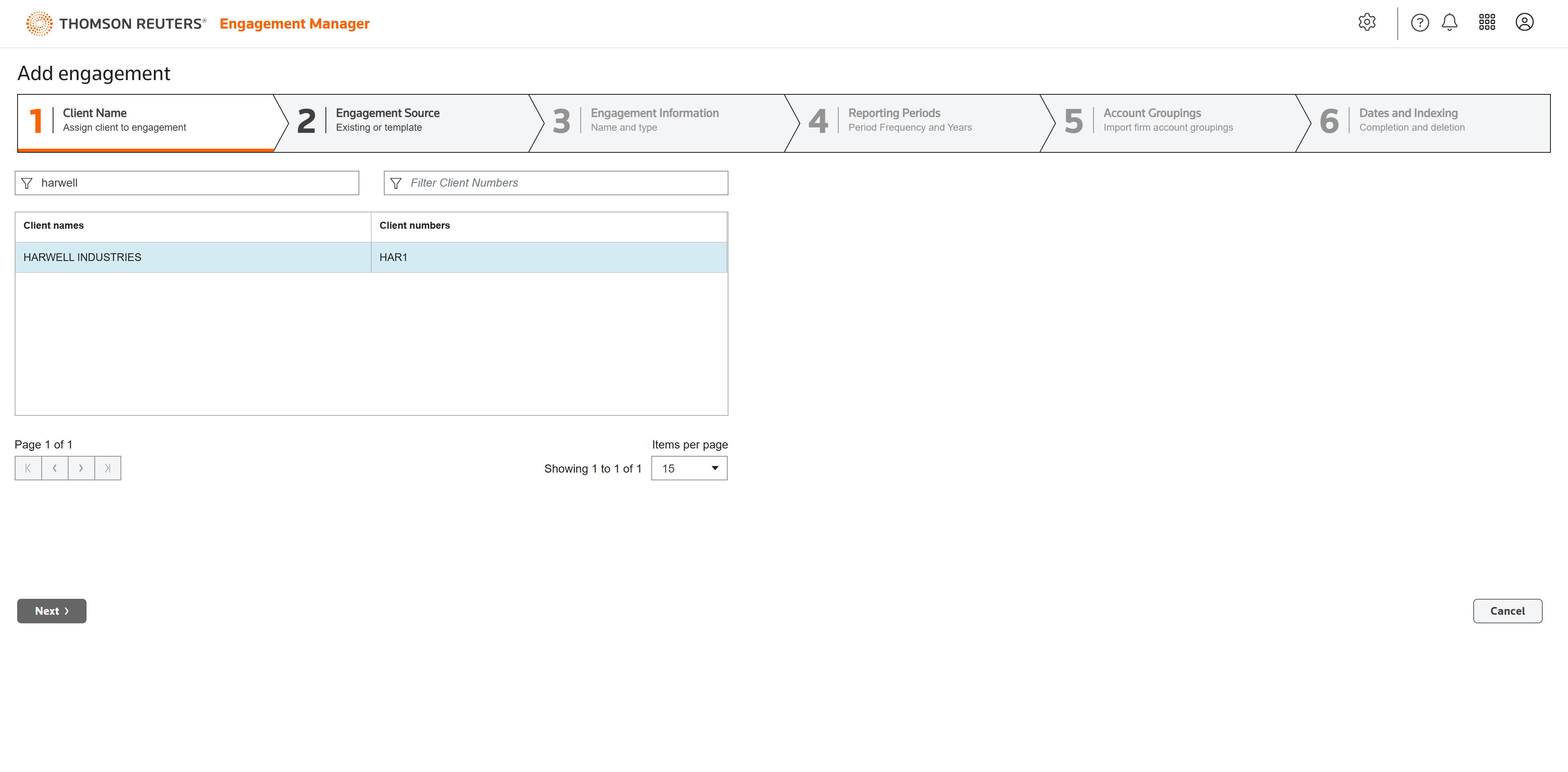
Task: Open the user profile icon
Action: pyautogui.click(x=1523, y=22)
